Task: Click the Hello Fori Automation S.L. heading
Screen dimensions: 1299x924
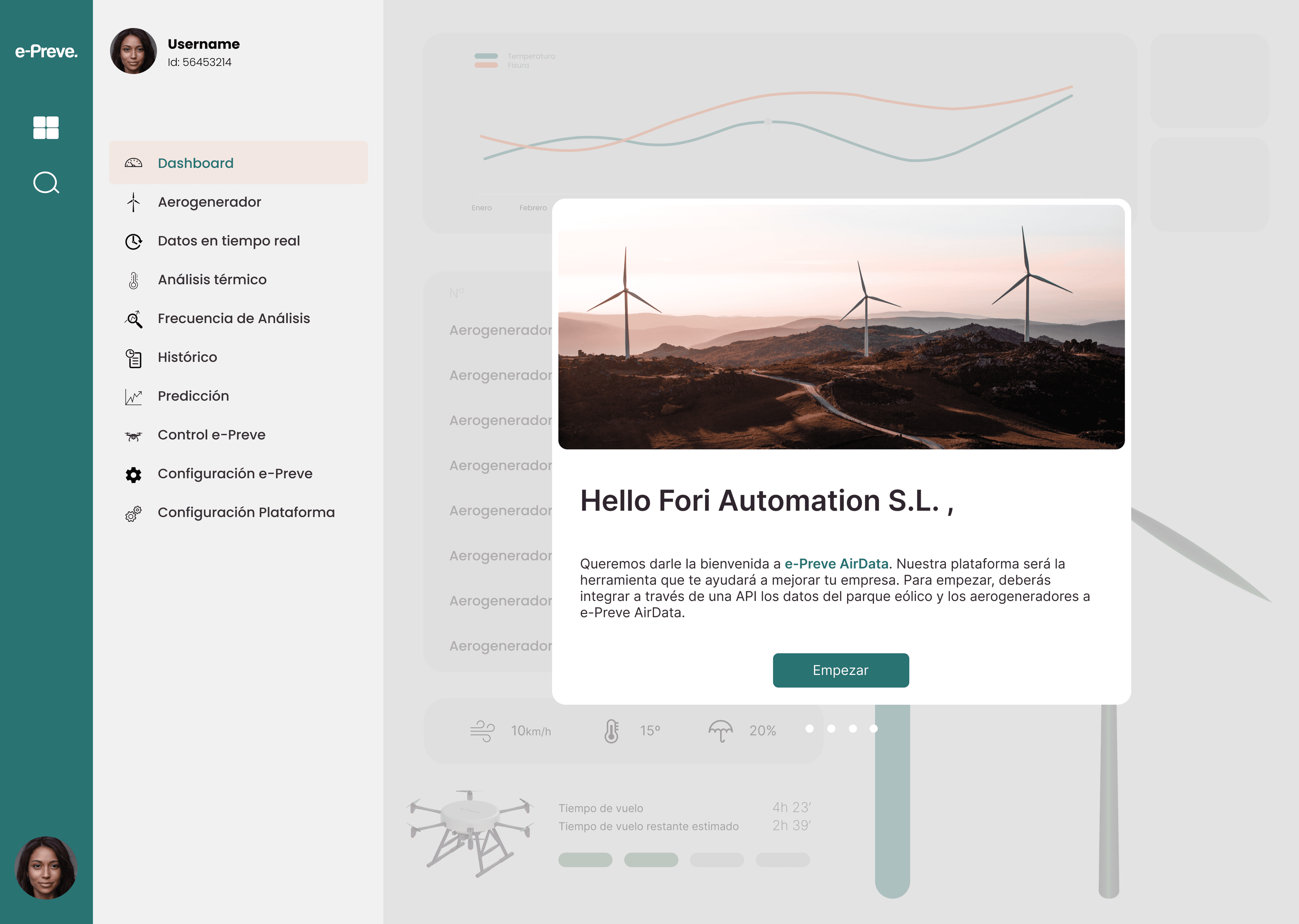Action: tap(767, 501)
